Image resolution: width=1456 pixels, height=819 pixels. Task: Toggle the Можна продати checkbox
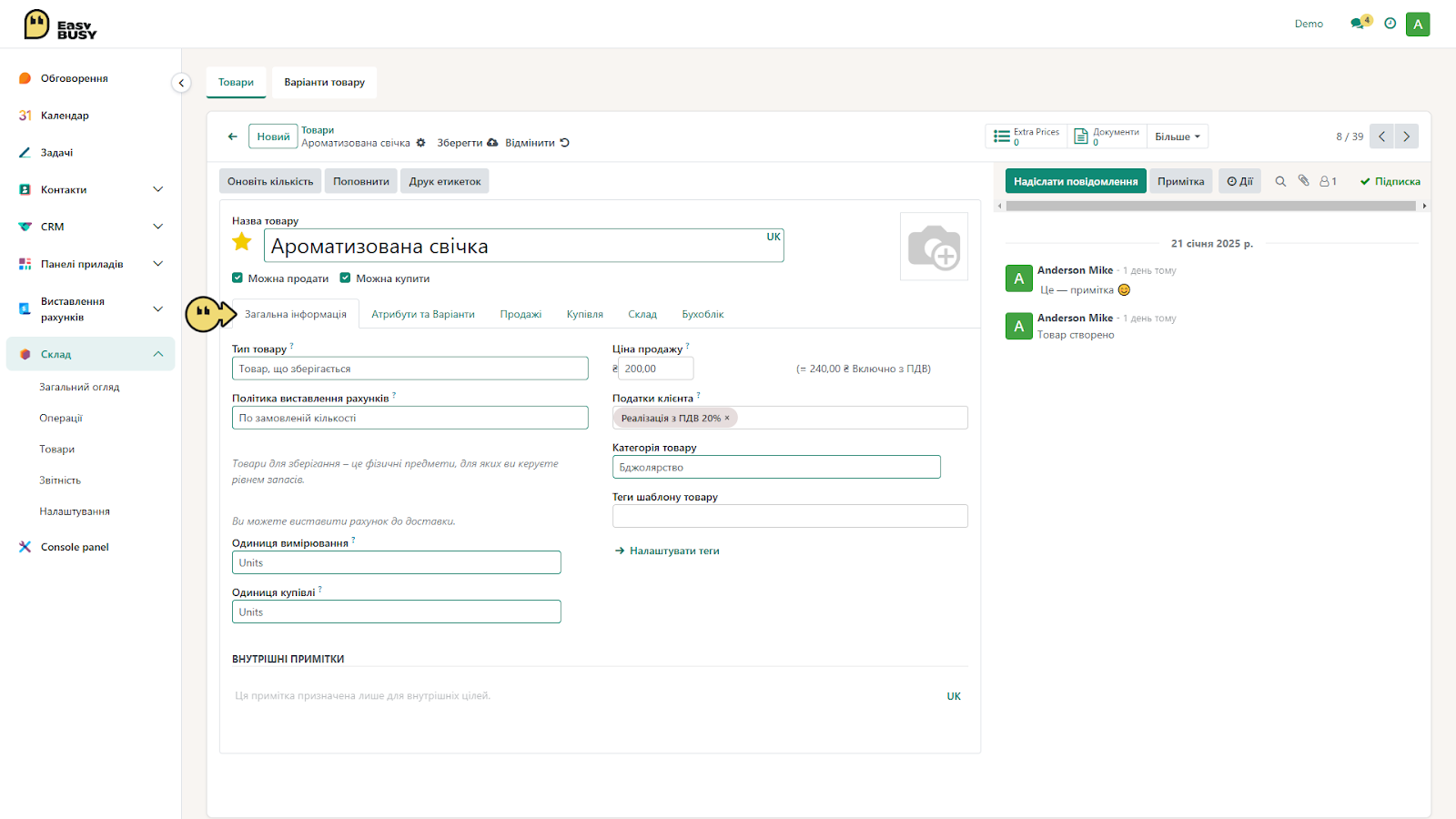[238, 278]
